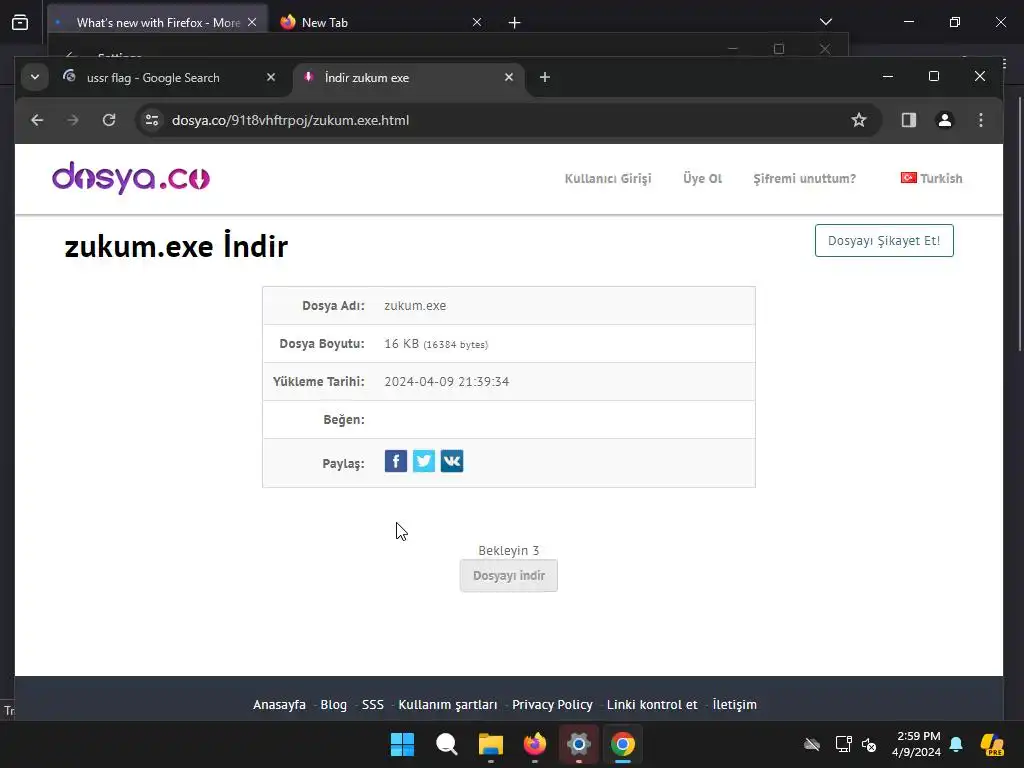Image resolution: width=1024 pixels, height=768 pixels.
Task: Open Anasayfa footer link
Action: (x=280, y=705)
